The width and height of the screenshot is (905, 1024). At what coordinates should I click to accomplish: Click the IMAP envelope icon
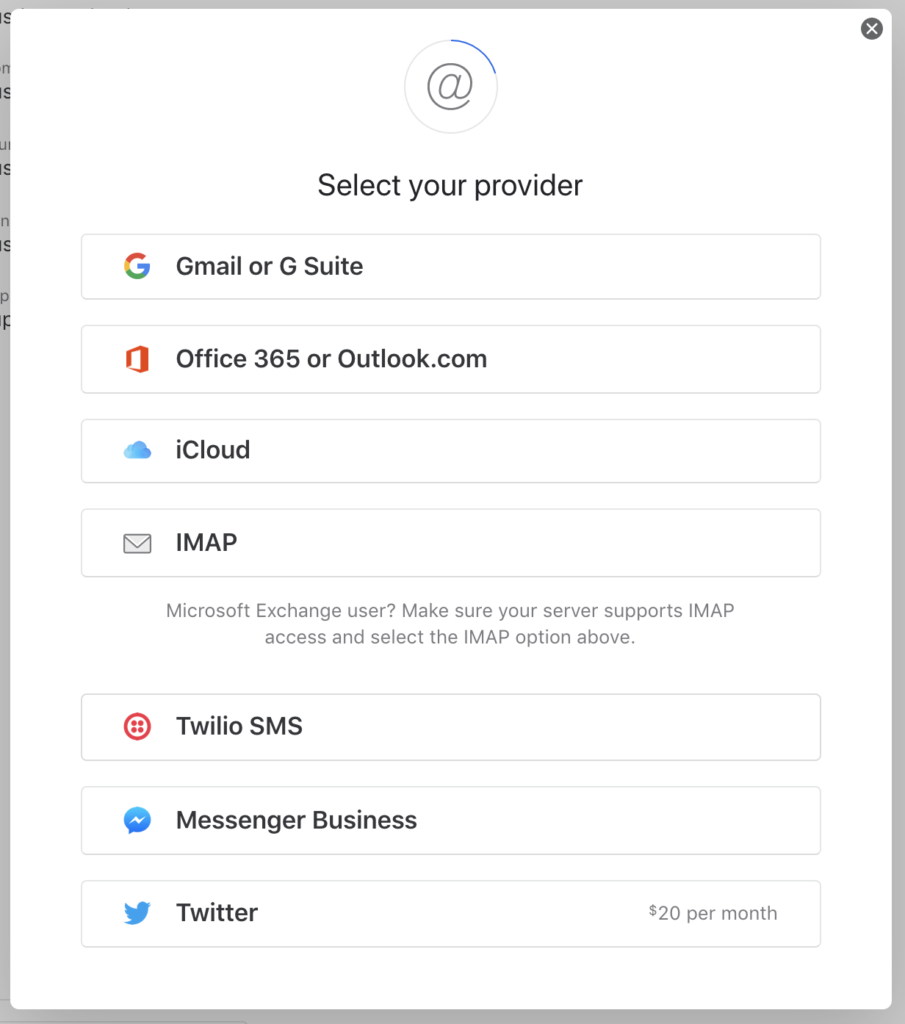137,543
